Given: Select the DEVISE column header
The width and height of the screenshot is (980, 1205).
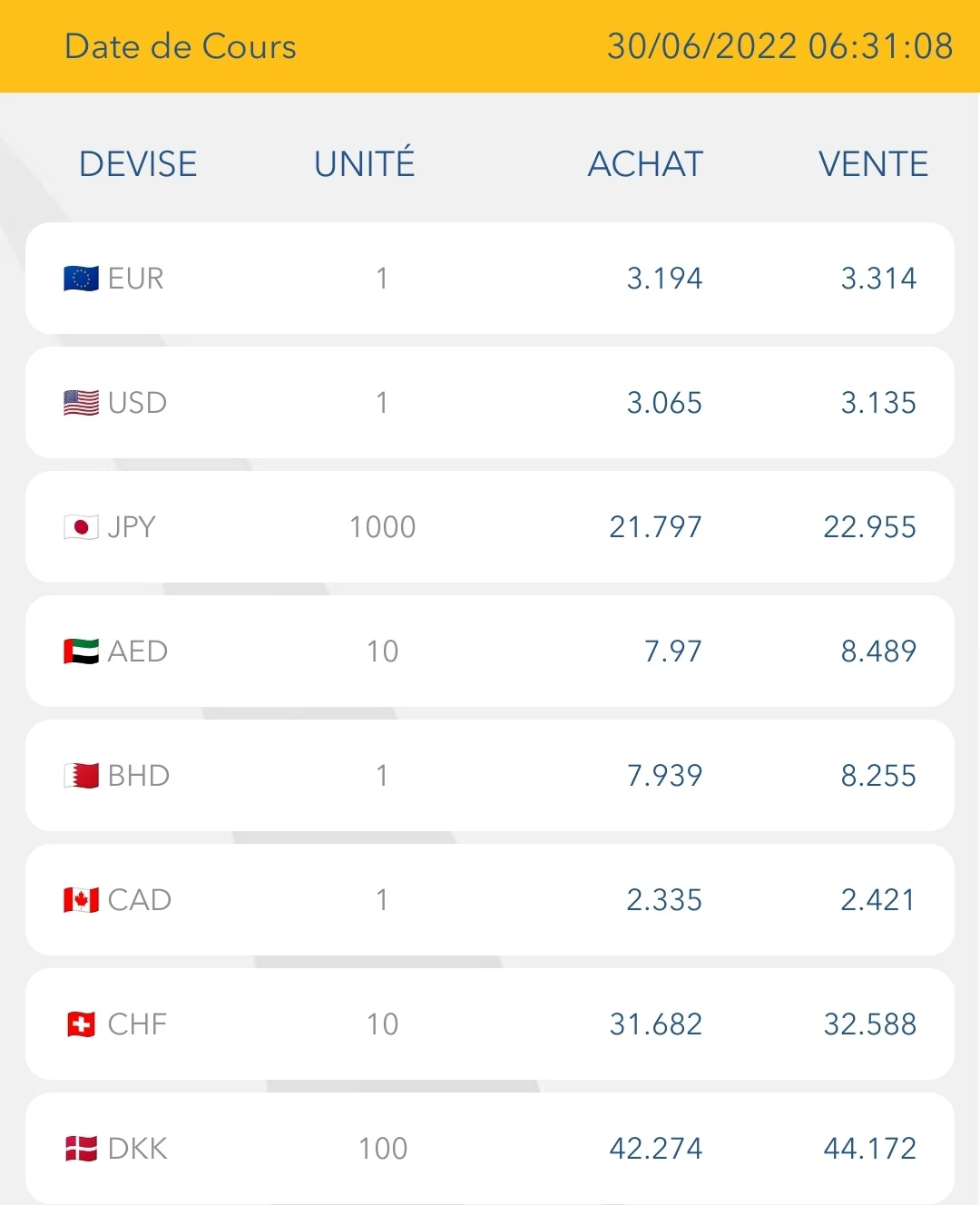Looking at the screenshot, I should coord(138,164).
